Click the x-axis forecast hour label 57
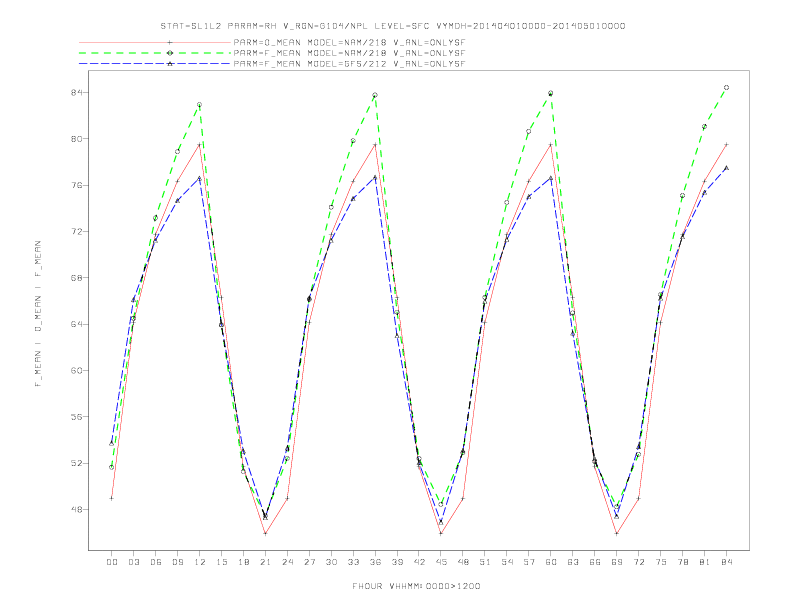The image size is (792, 612). 529,562
